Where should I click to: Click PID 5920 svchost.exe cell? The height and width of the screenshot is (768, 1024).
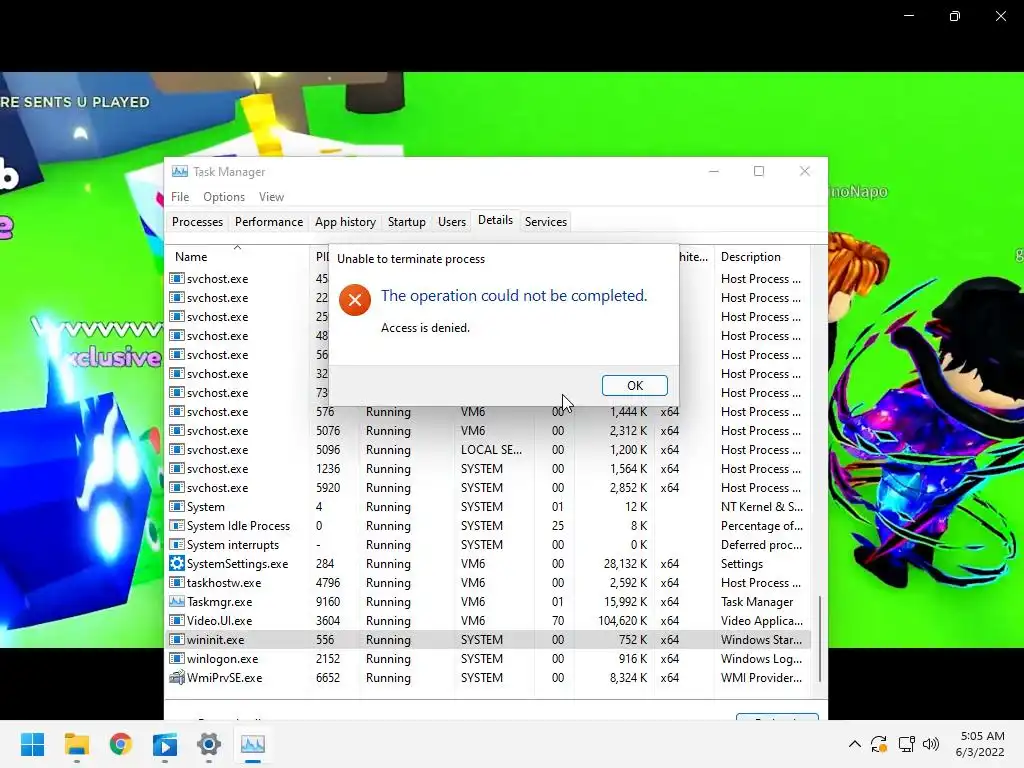(x=328, y=488)
